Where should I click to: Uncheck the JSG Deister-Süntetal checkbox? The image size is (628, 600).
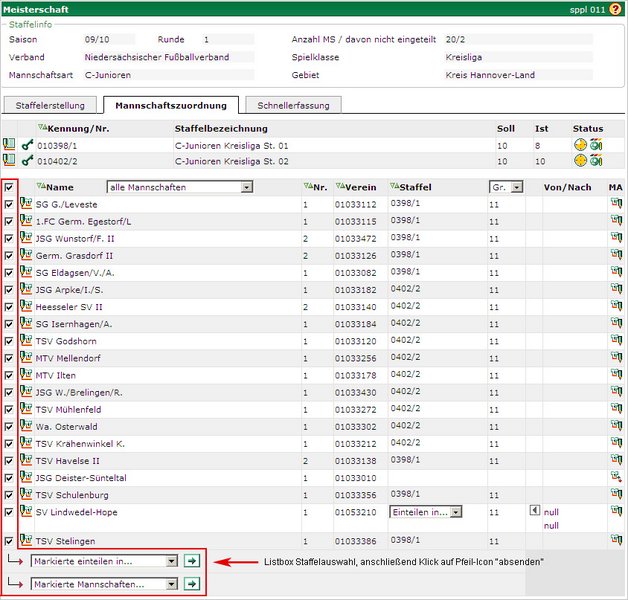[x=9, y=477]
